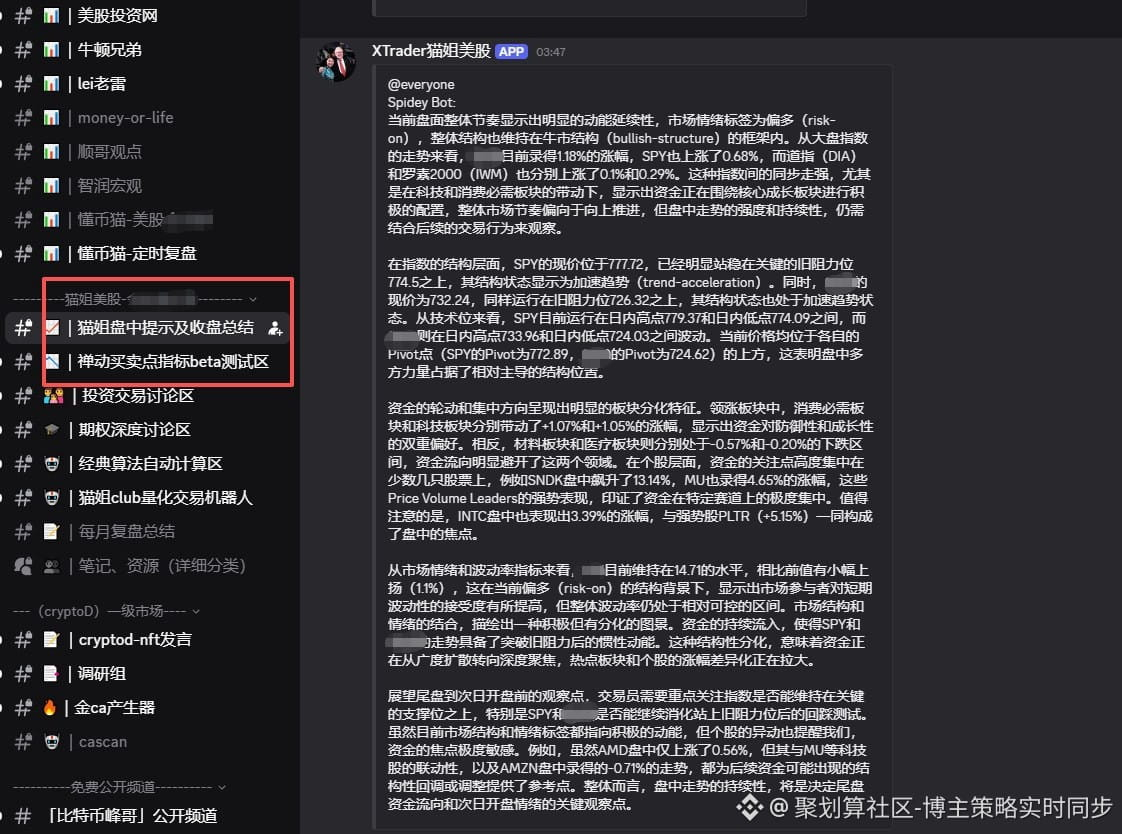Open XTrader猫姐美股 username profile

(x=431, y=51)
